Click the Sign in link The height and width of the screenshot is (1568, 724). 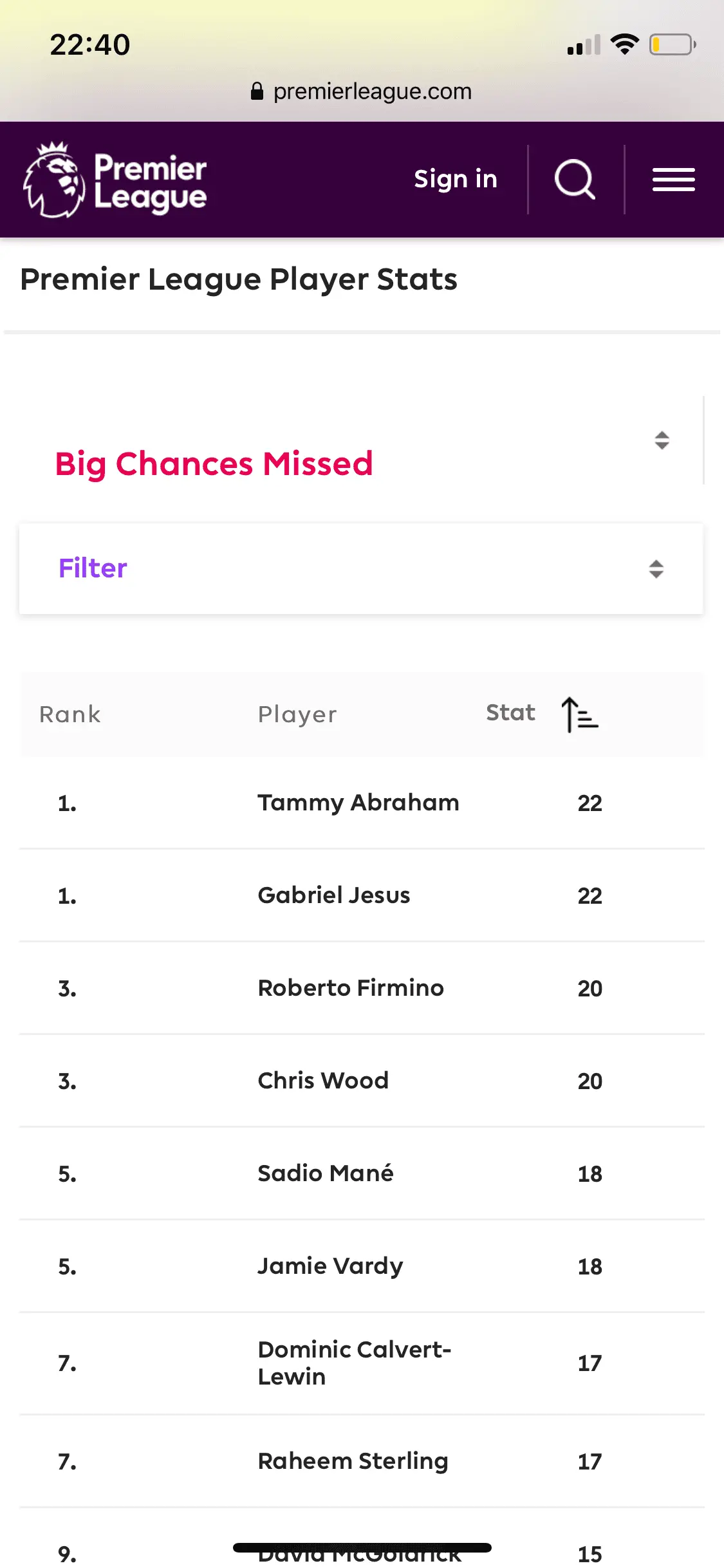[x=456, y=179]
